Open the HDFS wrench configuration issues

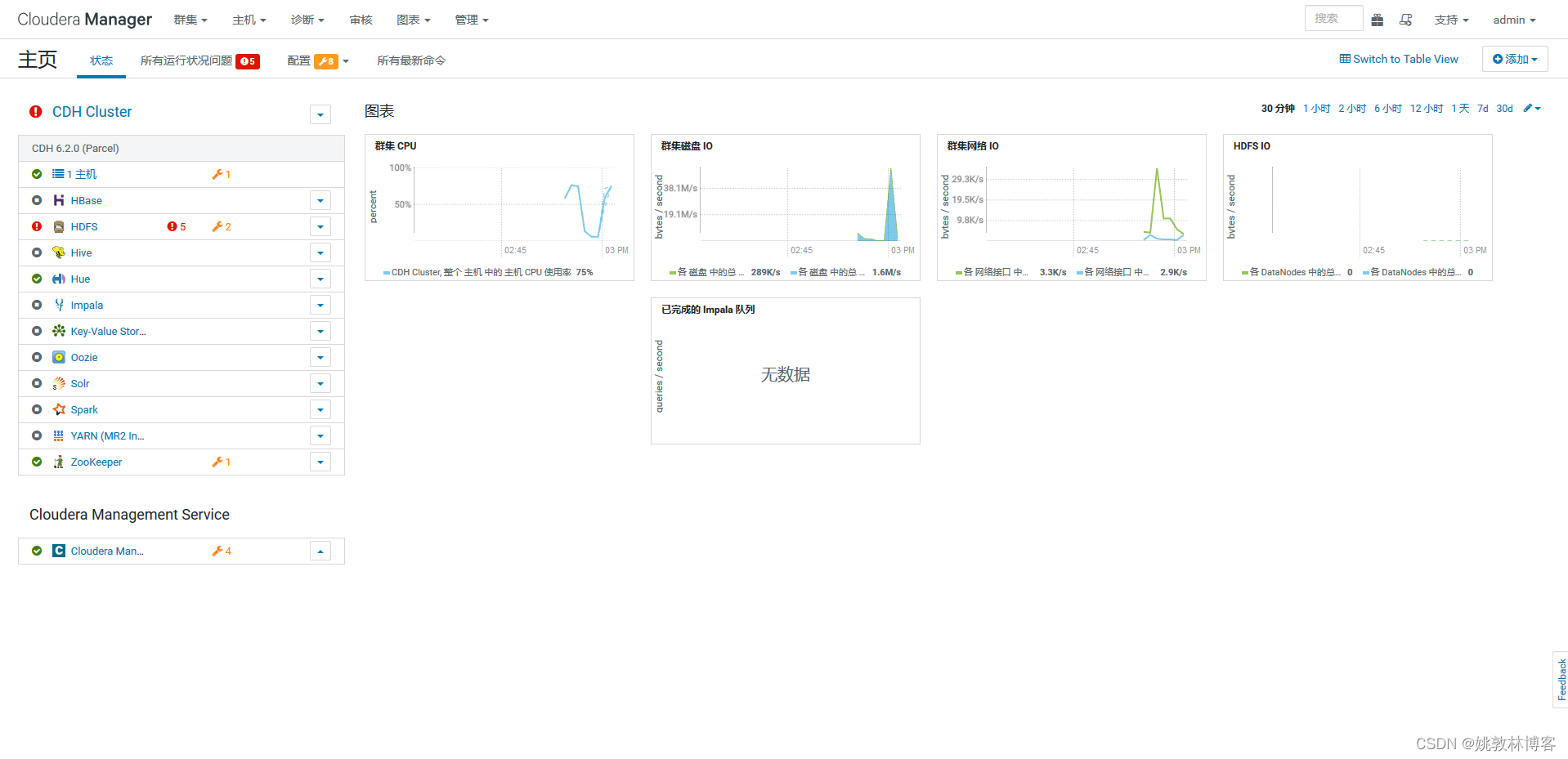(x=222, y=226)
